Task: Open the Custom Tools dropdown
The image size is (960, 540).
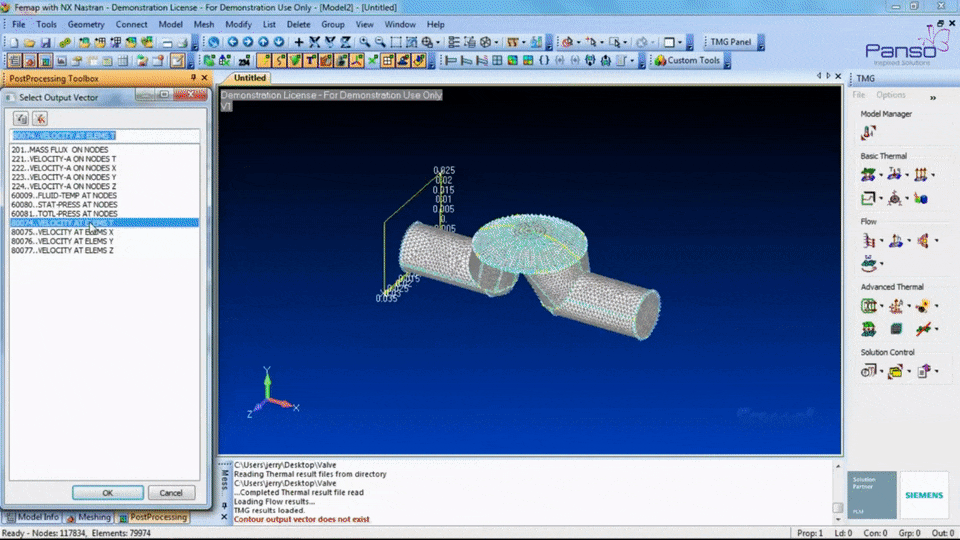Action: 727,61
